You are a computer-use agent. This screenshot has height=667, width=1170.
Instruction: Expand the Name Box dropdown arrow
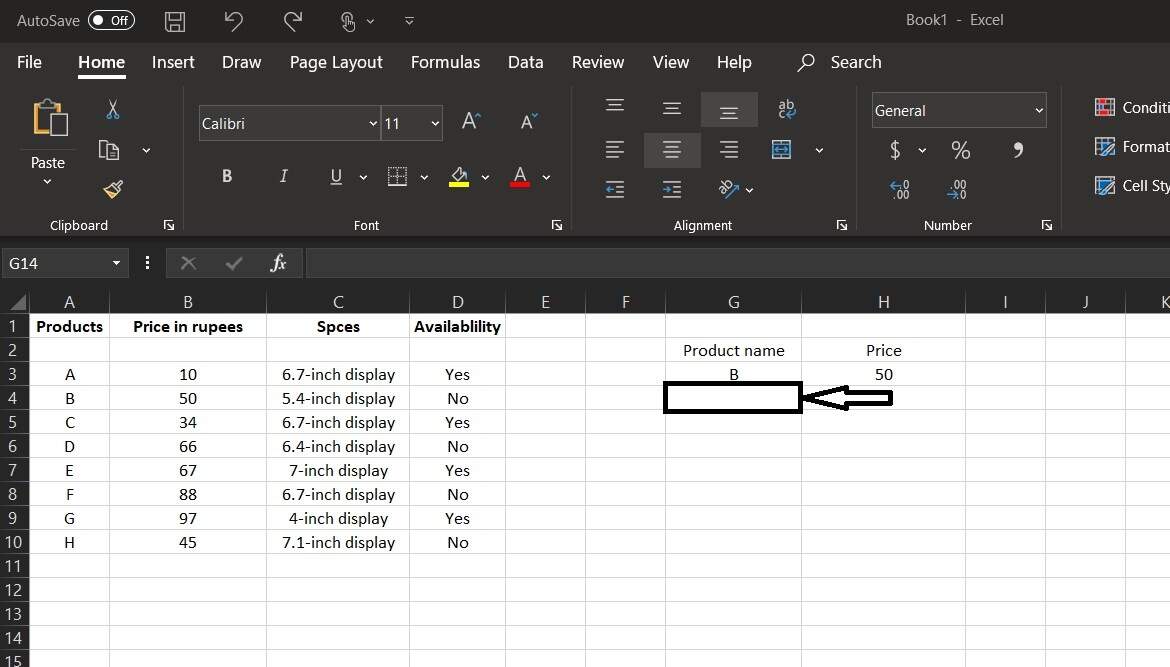click(116, 263)
